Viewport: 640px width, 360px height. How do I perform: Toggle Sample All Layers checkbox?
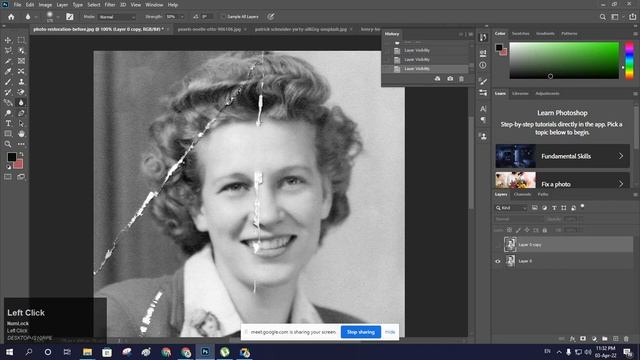[x=223, y=17]
